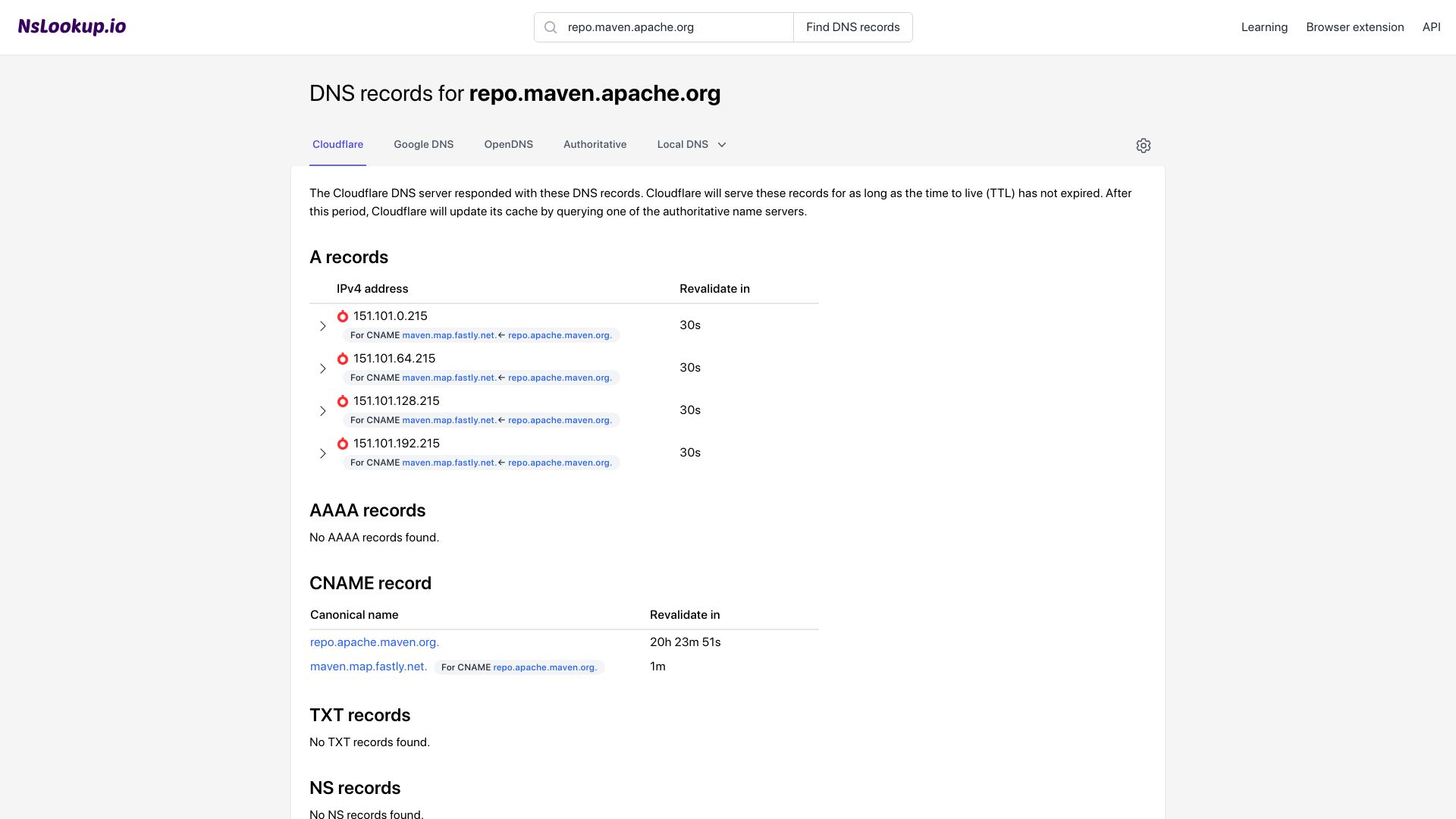The height and width of the screenshot is (819, 1456).
Task: Click maven.map.fastly.net. under 151.101.0.215
Action: coord(449,335)
